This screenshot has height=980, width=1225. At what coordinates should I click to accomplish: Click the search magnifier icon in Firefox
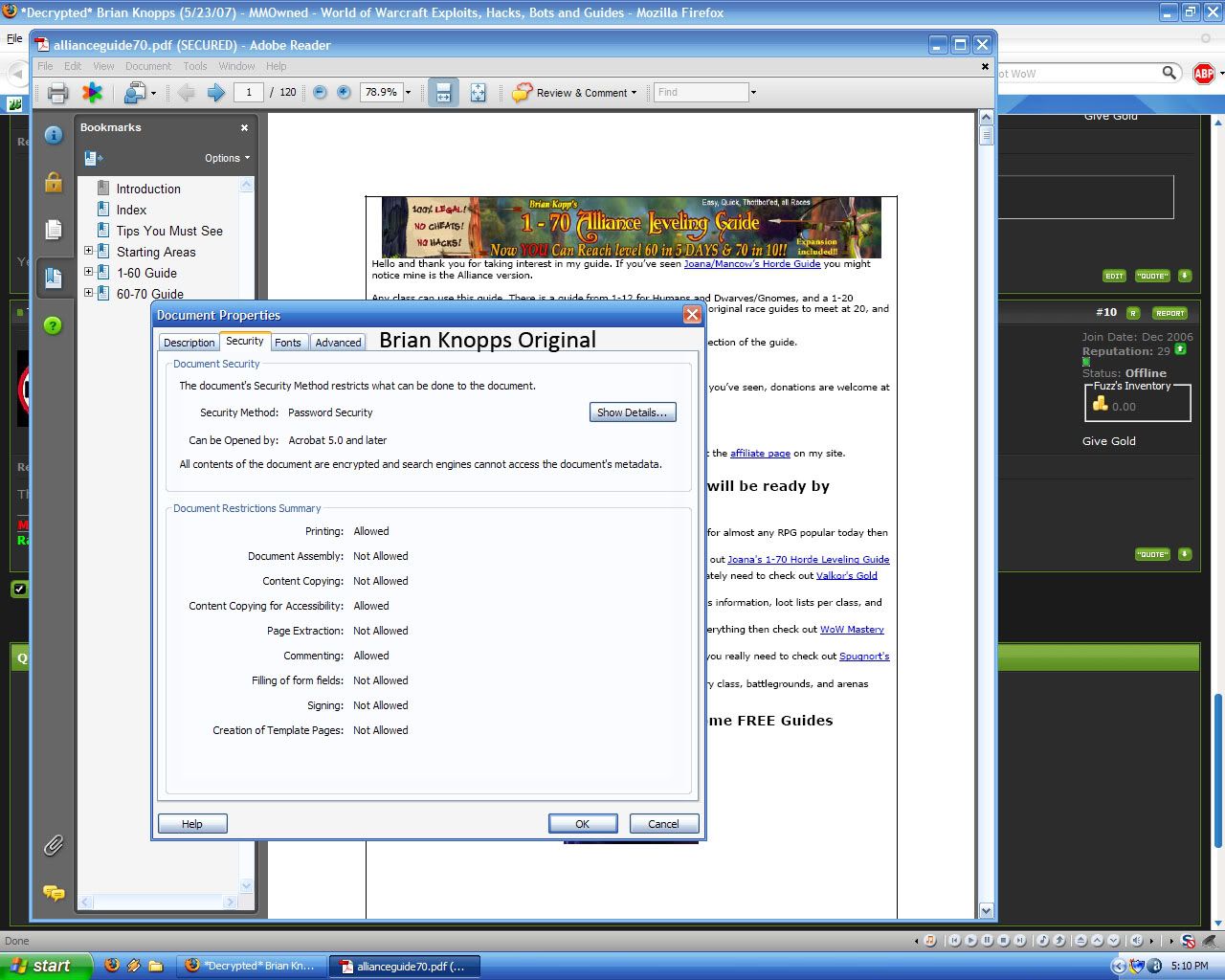(1169, 73)
